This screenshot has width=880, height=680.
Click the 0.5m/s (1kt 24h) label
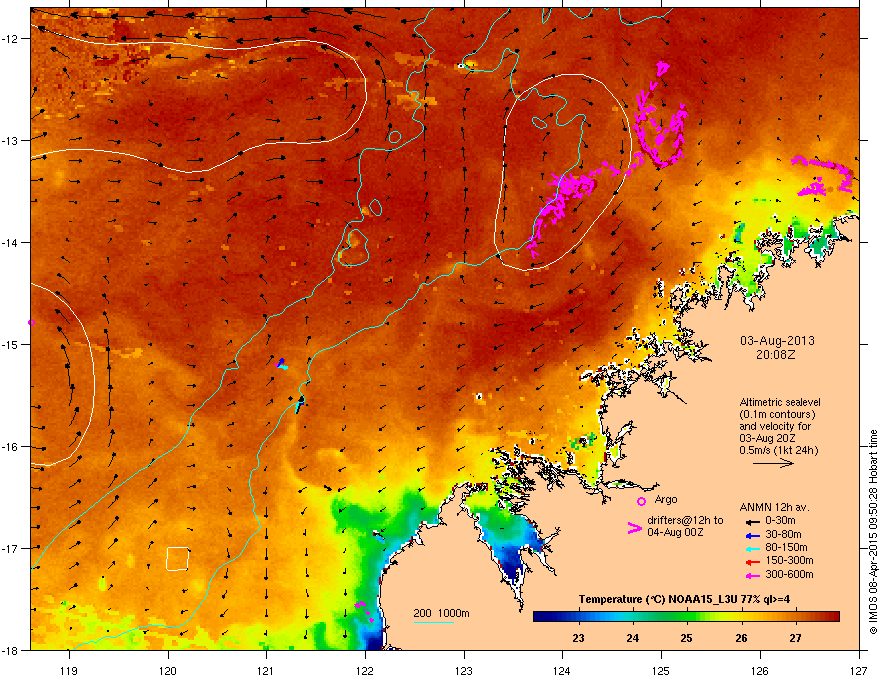coord(779,451)
